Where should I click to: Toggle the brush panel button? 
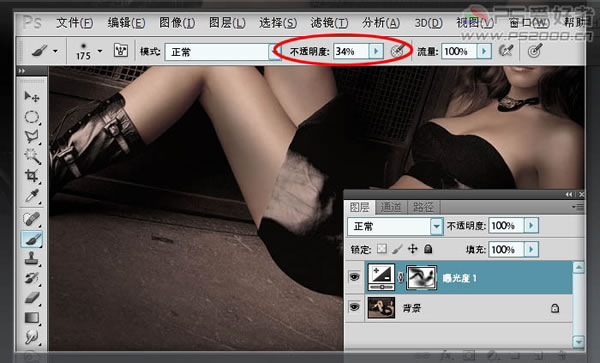click(121, 50)
